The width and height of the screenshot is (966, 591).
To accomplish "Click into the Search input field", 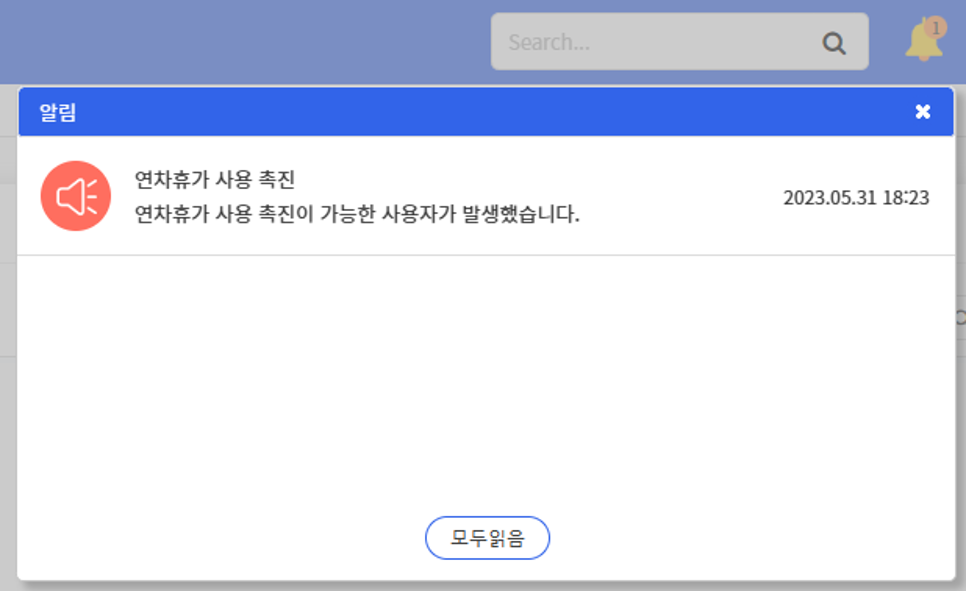I will click(680, 41).
